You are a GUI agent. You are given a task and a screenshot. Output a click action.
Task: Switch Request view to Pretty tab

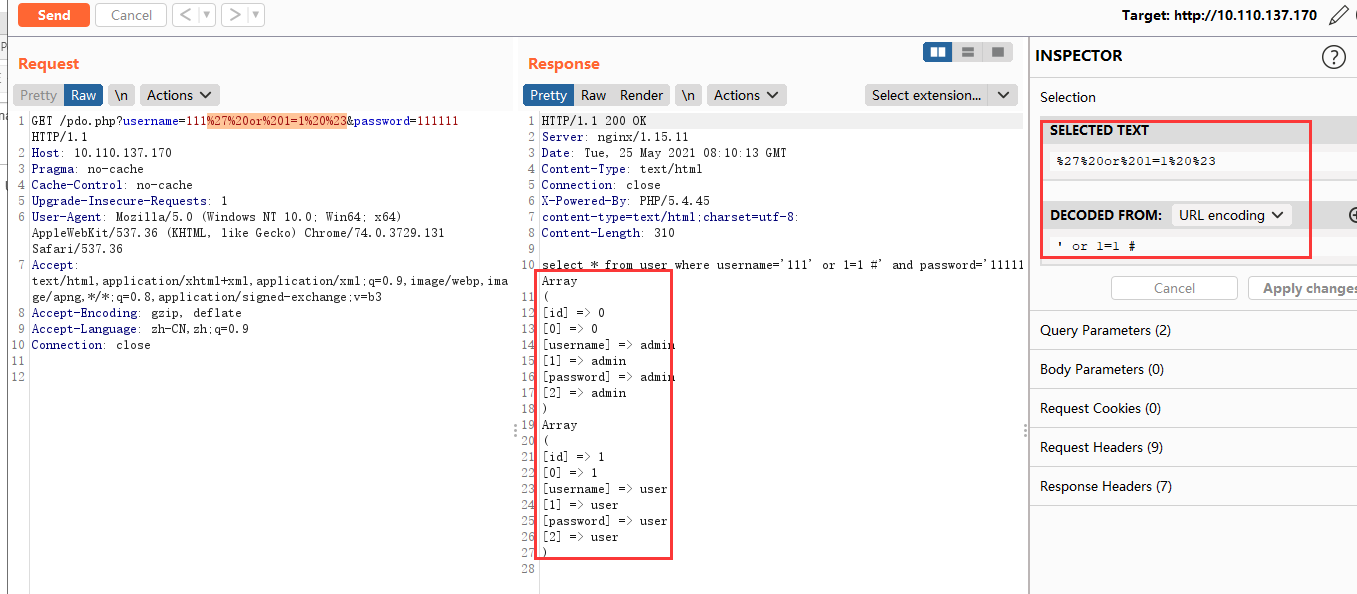[x=39, y=95]
